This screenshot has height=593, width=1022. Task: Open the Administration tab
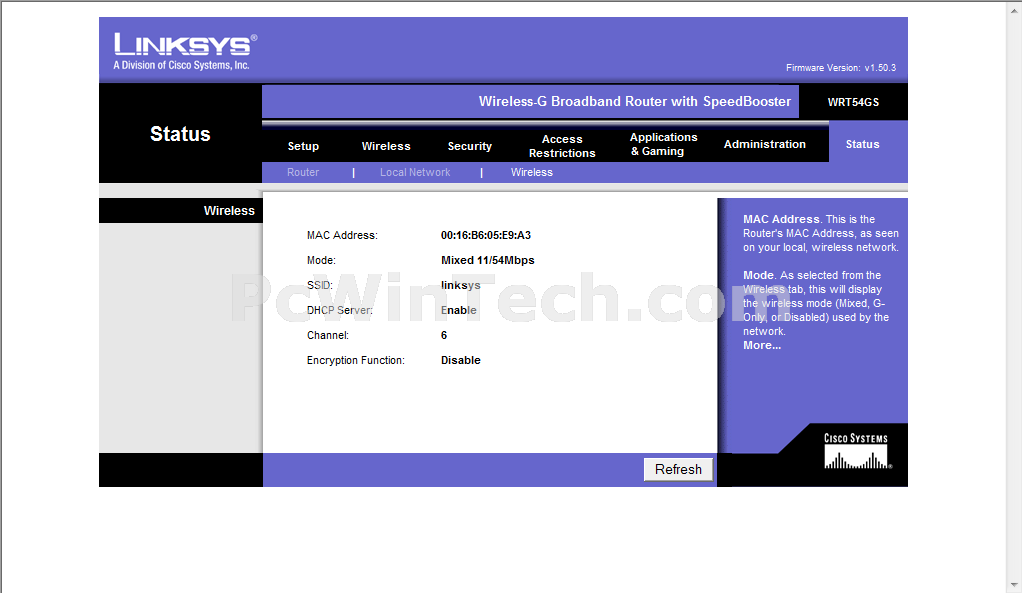coord(765,144)
